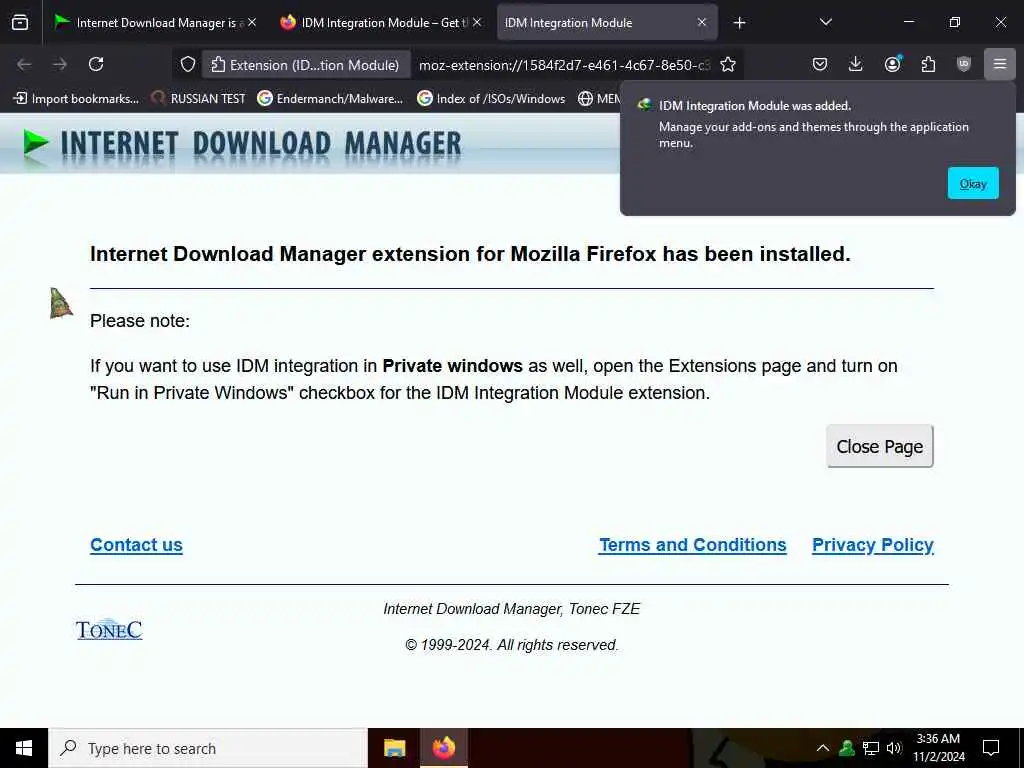1024x768 pixels.
Task: Focus the moz-extension URL address field
Action: pyautogui.click(x=565, y=65)
